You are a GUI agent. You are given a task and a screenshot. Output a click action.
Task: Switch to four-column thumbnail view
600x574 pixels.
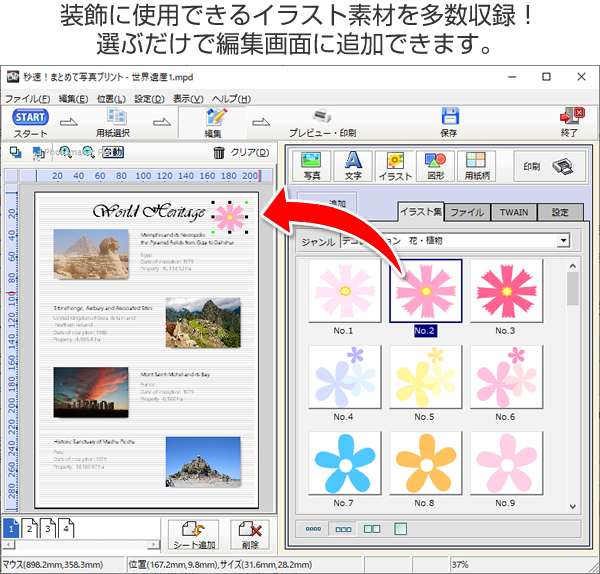coord(313,528)
